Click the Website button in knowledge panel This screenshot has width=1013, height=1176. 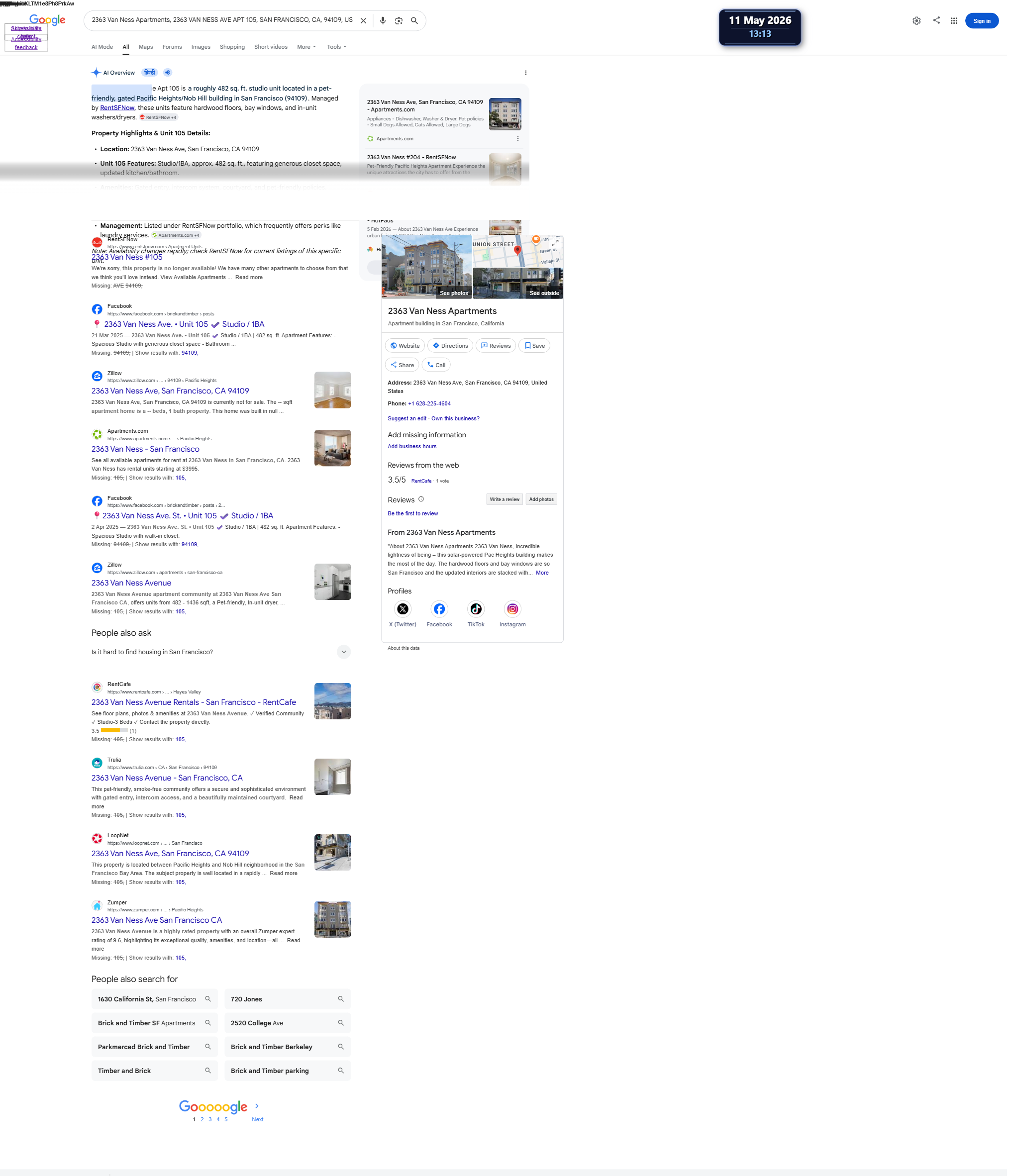click(x=407, y=347)
